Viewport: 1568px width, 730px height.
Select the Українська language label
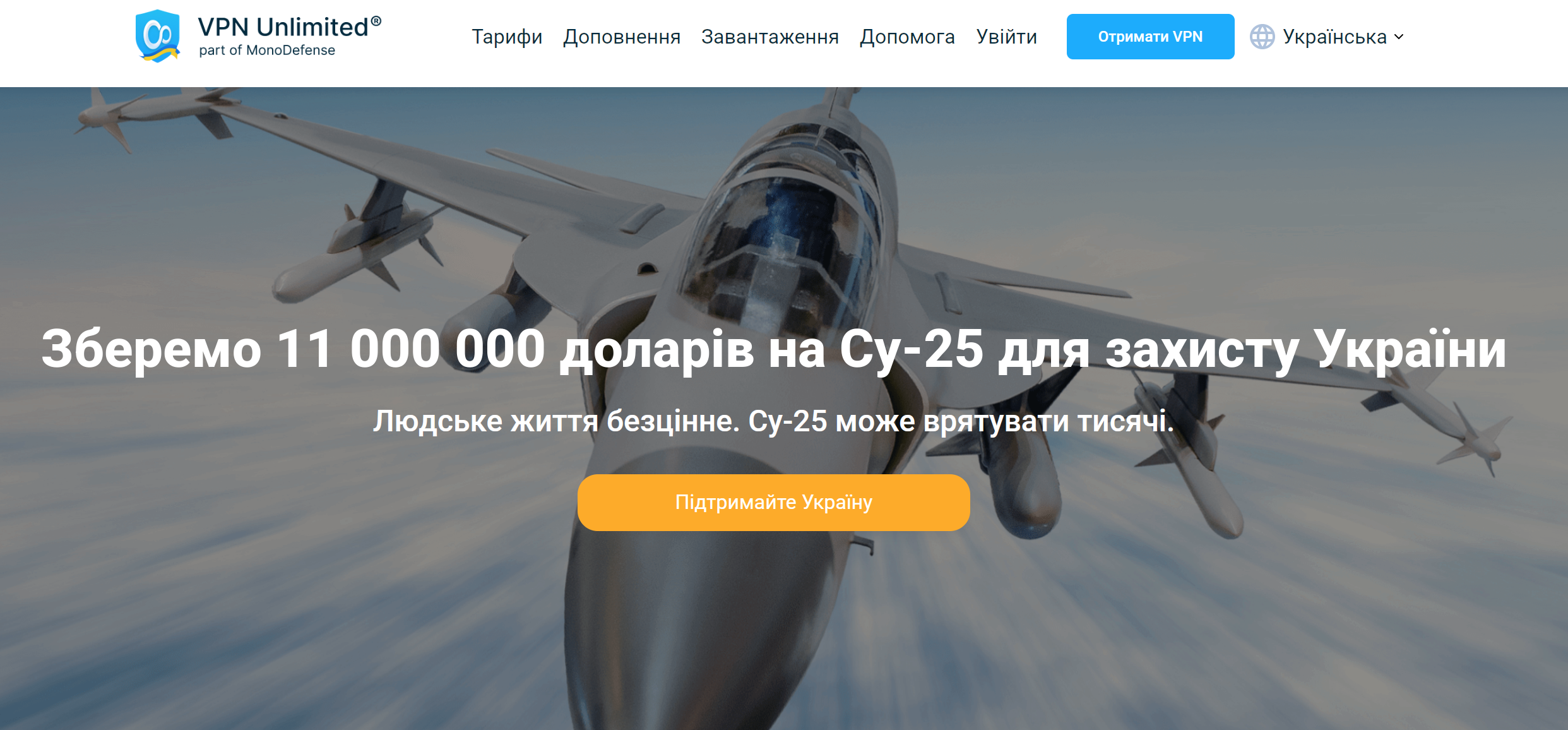[x=1334, y=37]
